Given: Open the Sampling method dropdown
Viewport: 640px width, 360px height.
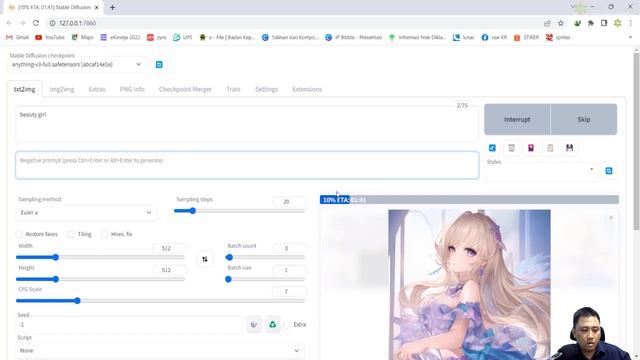Looking at the screenshot, I should tap(86, 213).
